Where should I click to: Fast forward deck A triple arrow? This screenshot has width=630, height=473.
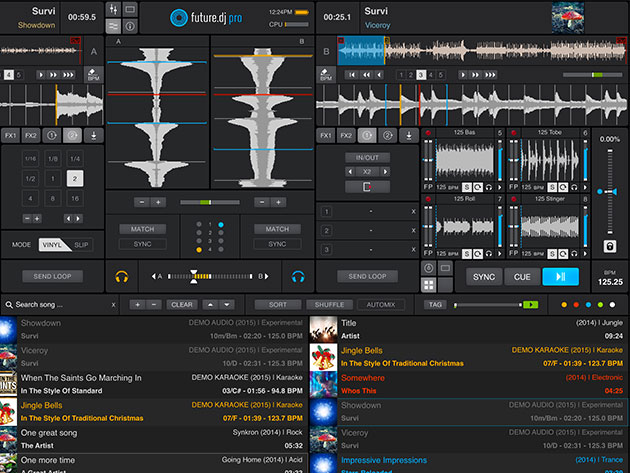68,75
